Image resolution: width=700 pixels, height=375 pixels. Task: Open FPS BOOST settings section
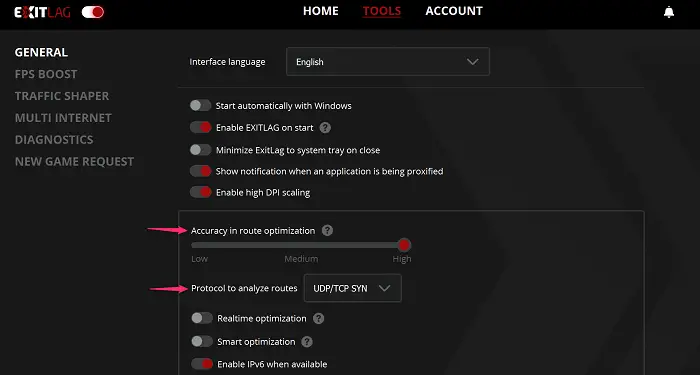click(46, 74)
